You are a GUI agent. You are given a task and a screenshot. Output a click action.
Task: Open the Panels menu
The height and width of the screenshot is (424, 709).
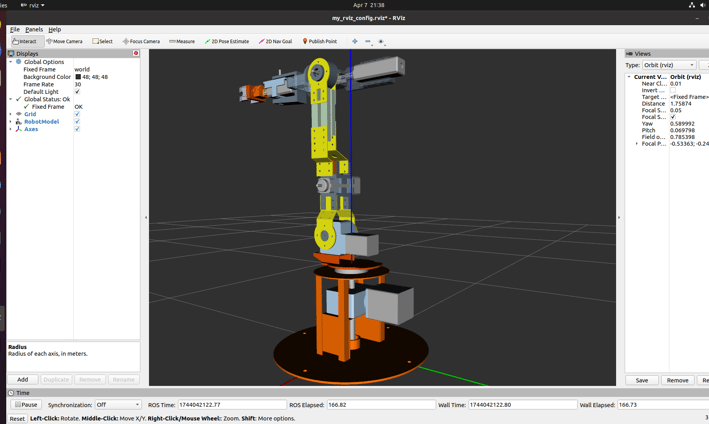(x=34, y=30)
